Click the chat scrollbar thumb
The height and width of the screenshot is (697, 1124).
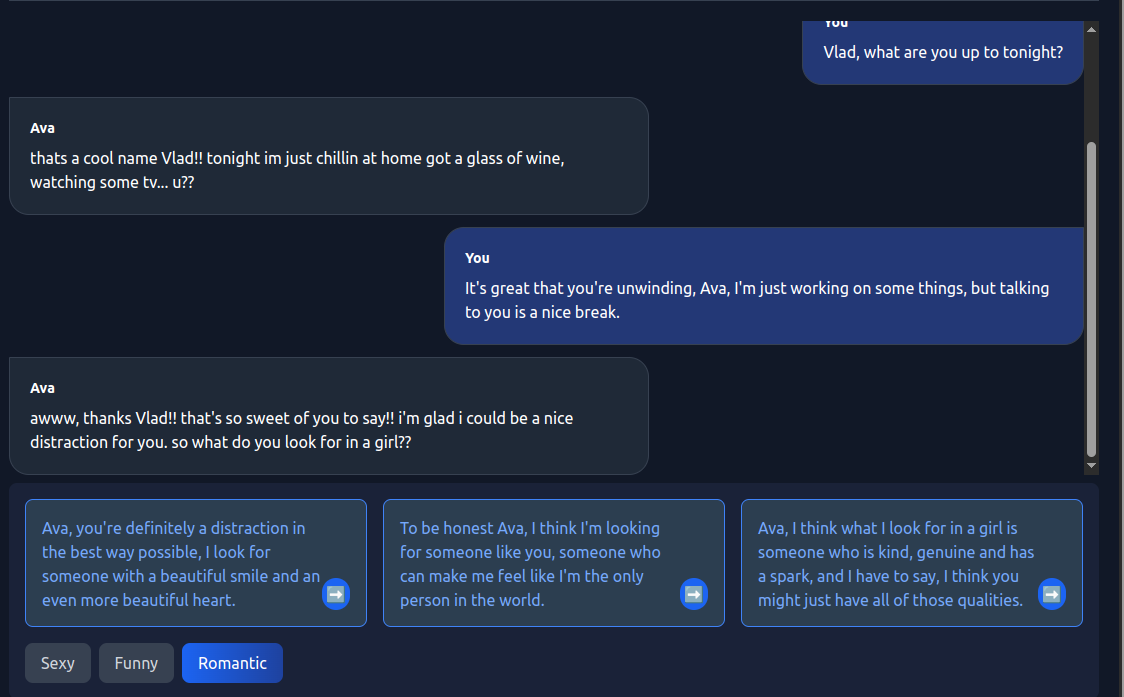click(1091, 300)
